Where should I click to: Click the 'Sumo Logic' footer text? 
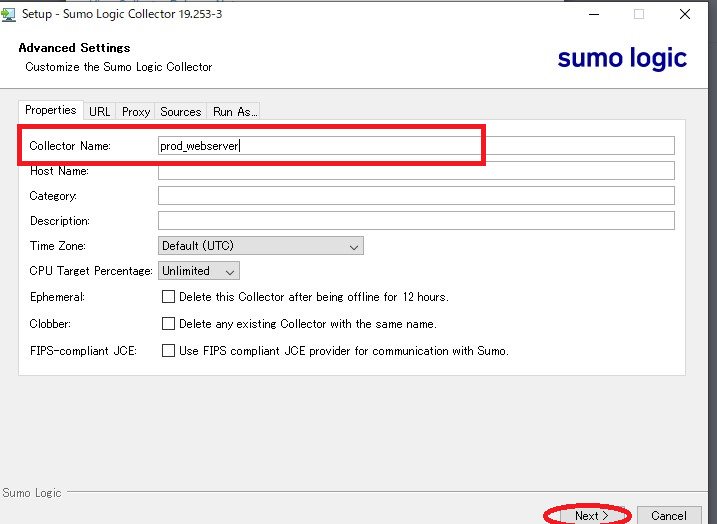coord(32,493)
